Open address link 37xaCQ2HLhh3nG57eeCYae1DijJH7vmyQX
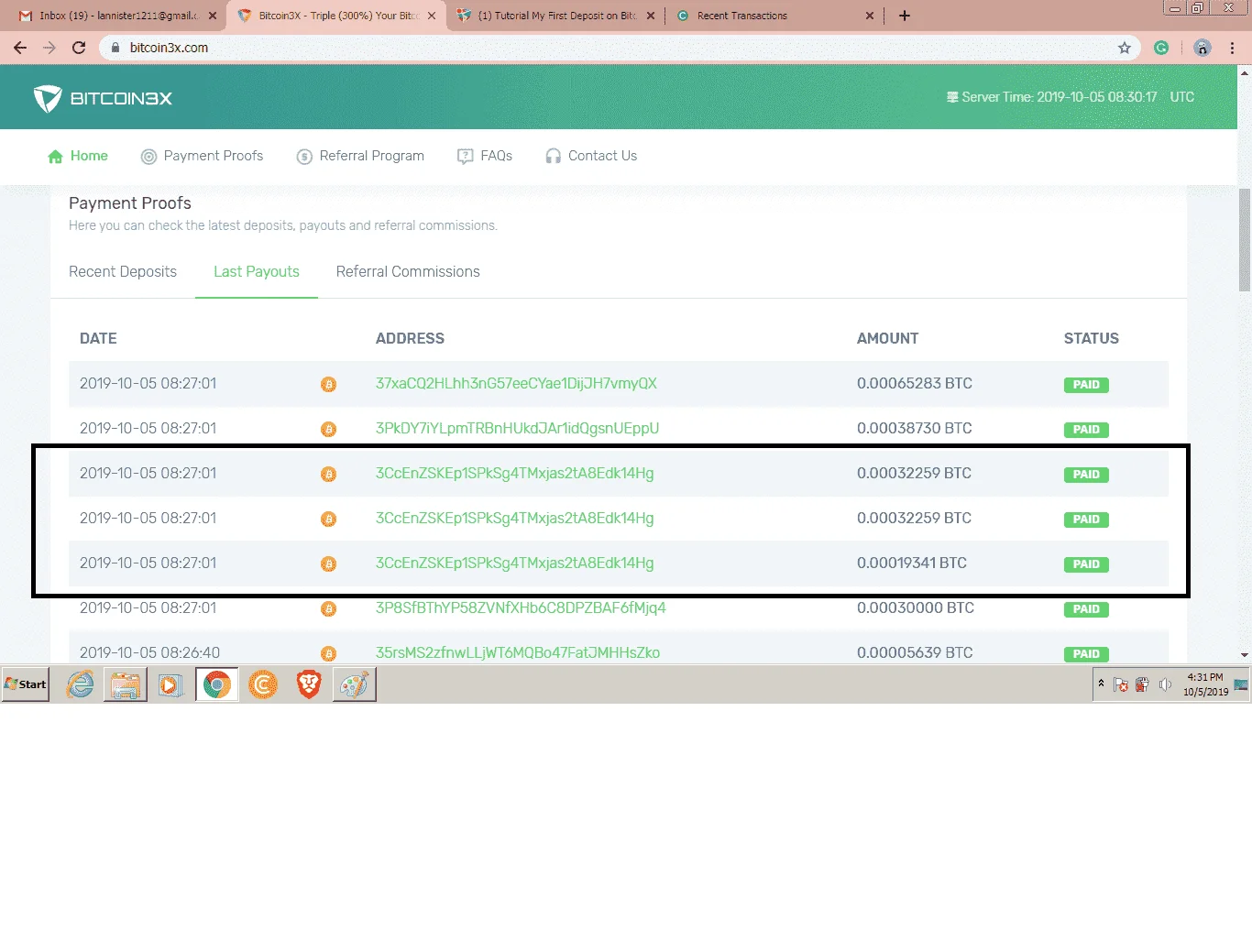The image size is (1252, 952). [x=516, y=383]
